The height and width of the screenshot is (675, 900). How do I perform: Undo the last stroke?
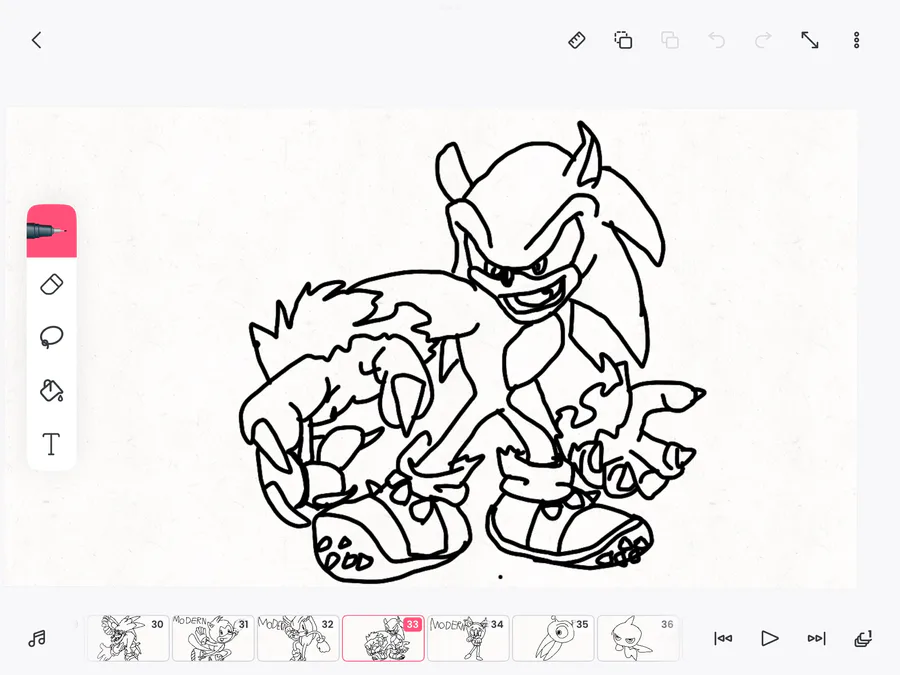tap(716, 40)
